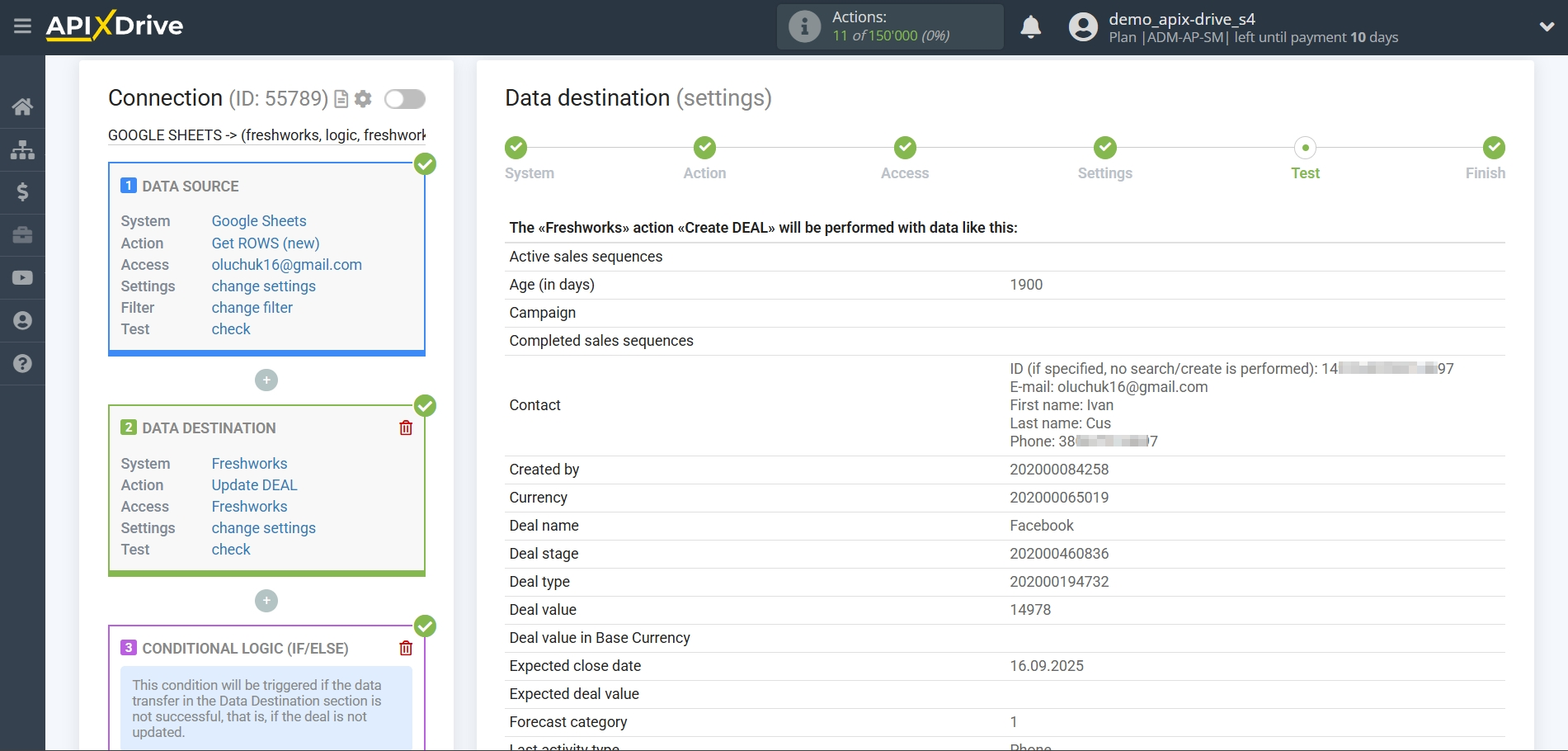Viewport: 1568px width, 751px height.
Task: Click Deal name value Facebook
Action: [1042, 526]
